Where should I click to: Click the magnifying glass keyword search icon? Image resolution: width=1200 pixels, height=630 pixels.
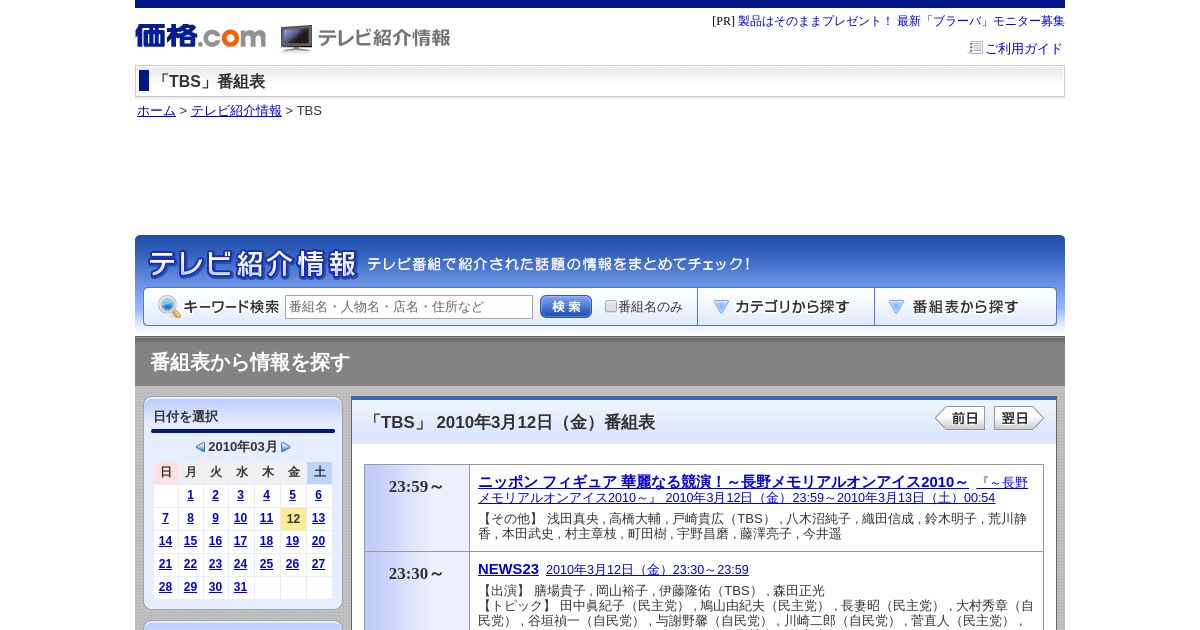[169, 307]
